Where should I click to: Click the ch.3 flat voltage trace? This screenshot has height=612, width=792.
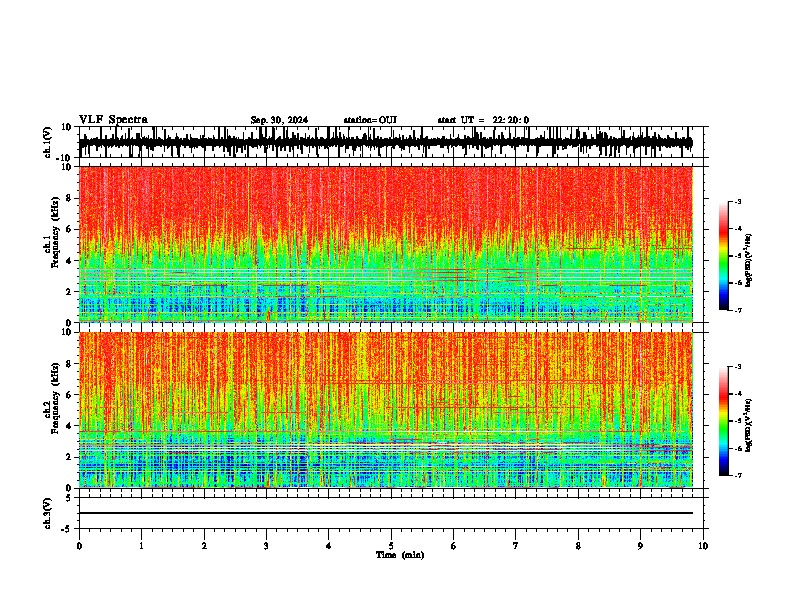[x=386, y=513]
